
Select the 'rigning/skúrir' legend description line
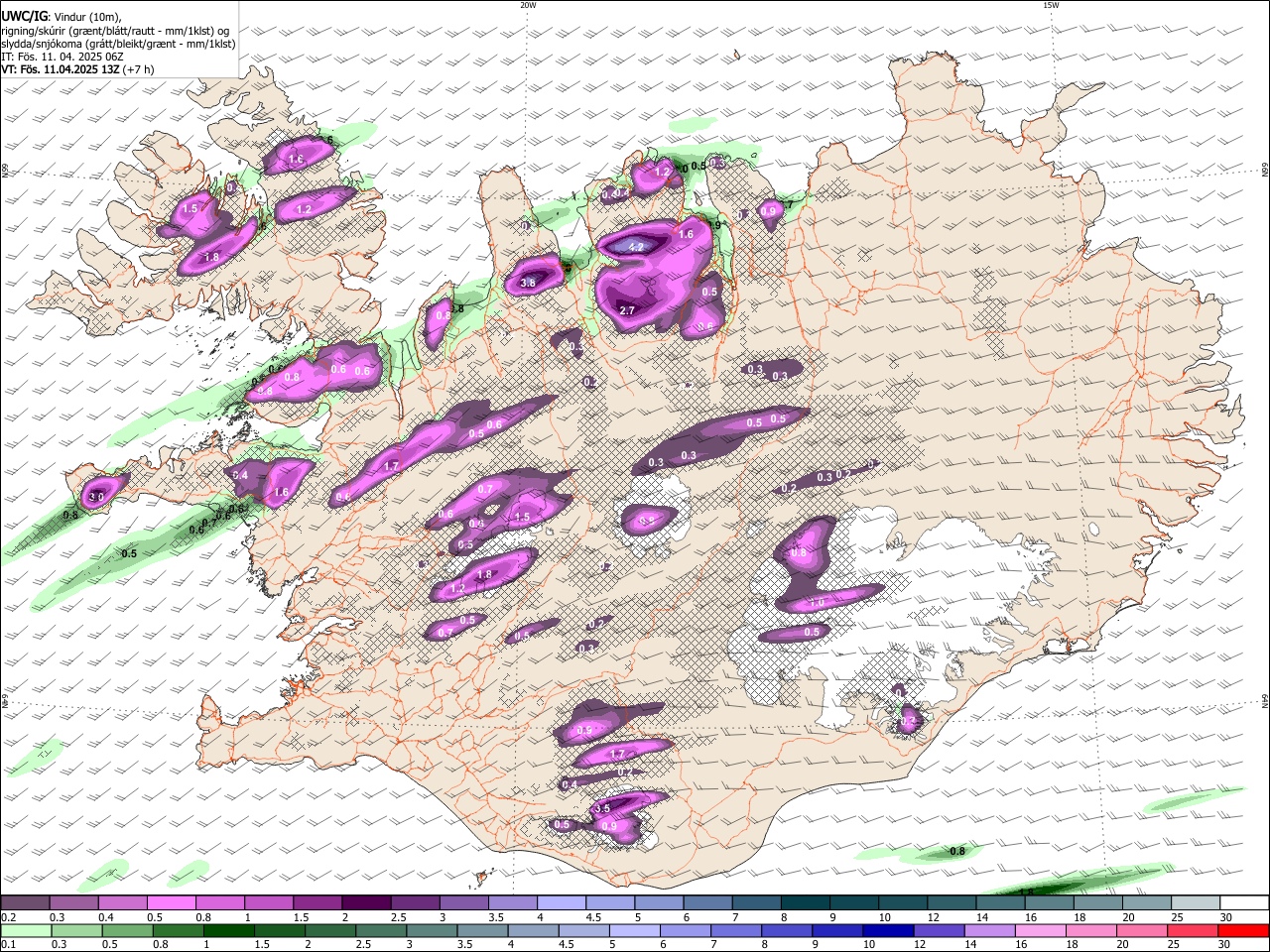pyautogui.click(x=115, y=31)
